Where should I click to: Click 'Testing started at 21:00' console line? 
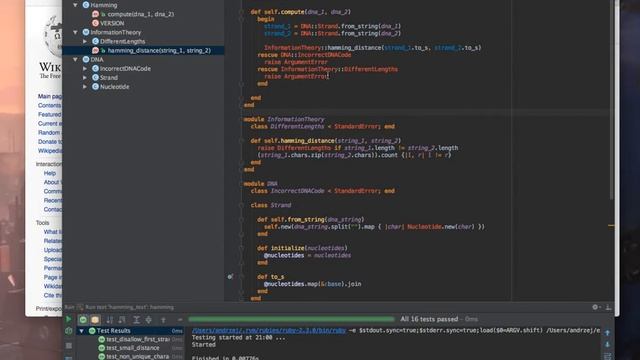(x=238, y=338)
